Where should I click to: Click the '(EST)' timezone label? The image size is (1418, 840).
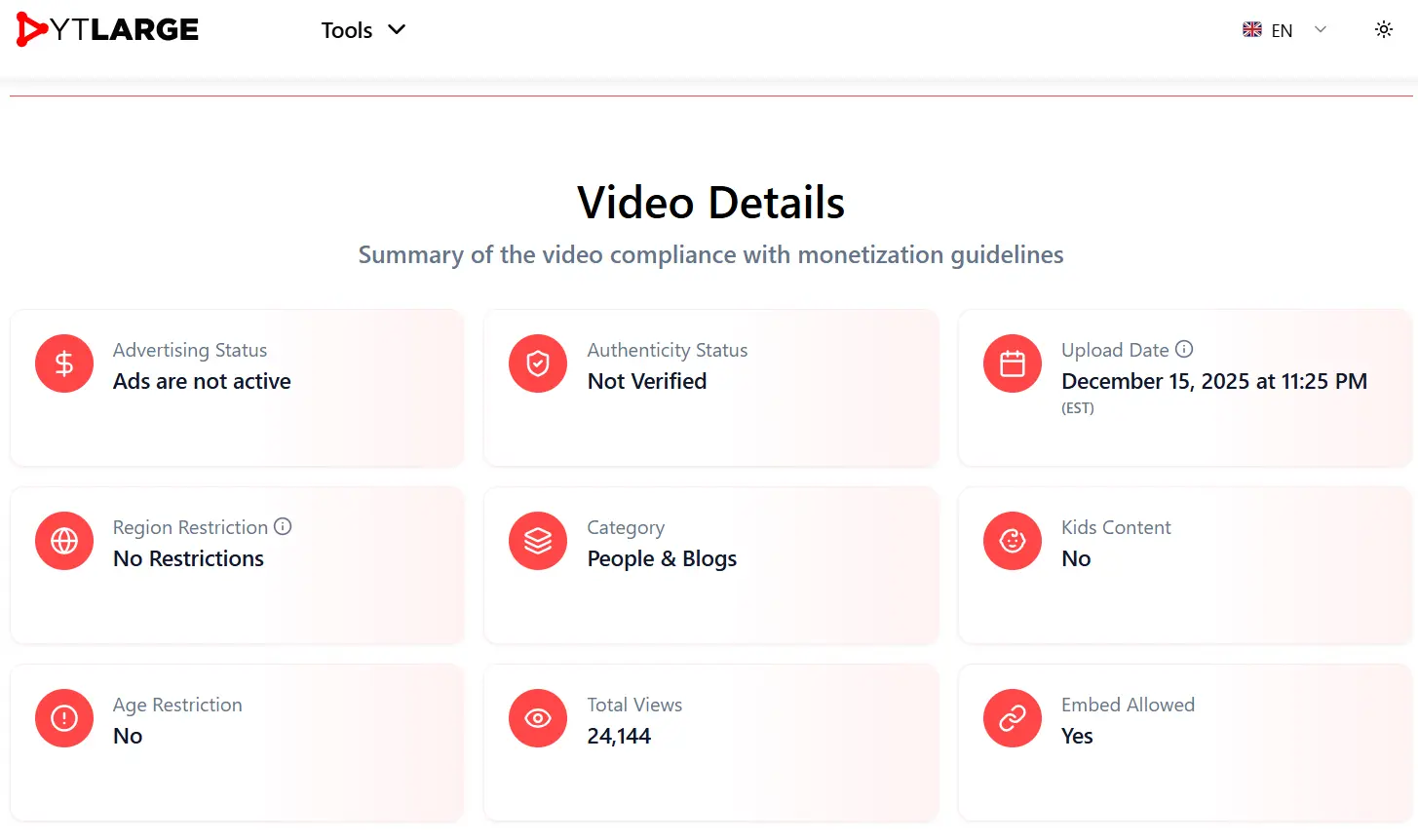[x=1078, y=408]
